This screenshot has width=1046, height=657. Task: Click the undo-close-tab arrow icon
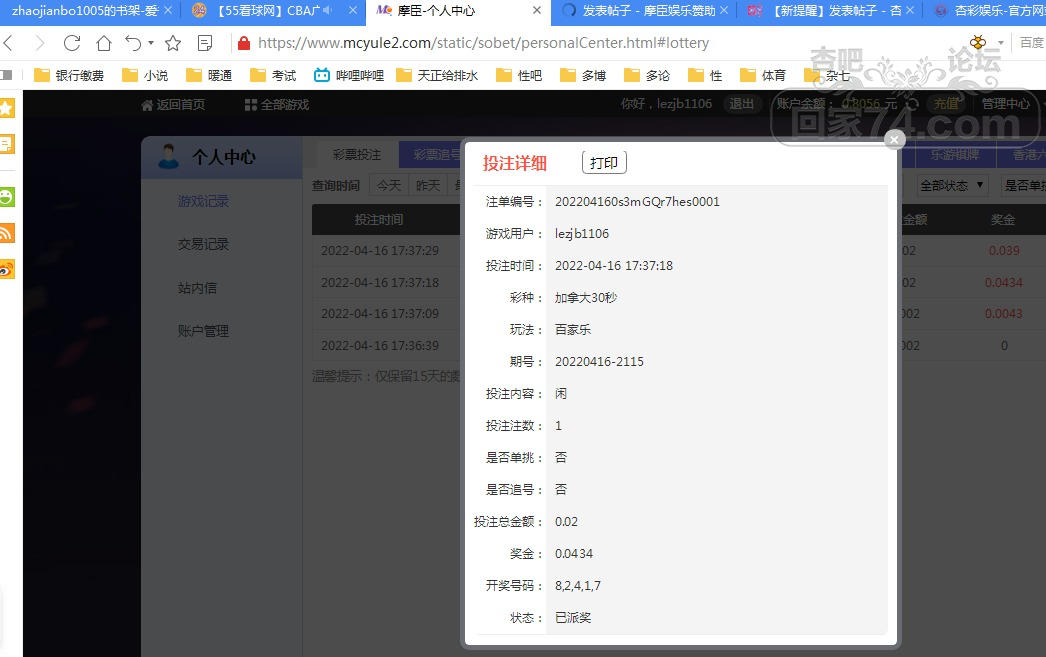[x=133, y=43]
